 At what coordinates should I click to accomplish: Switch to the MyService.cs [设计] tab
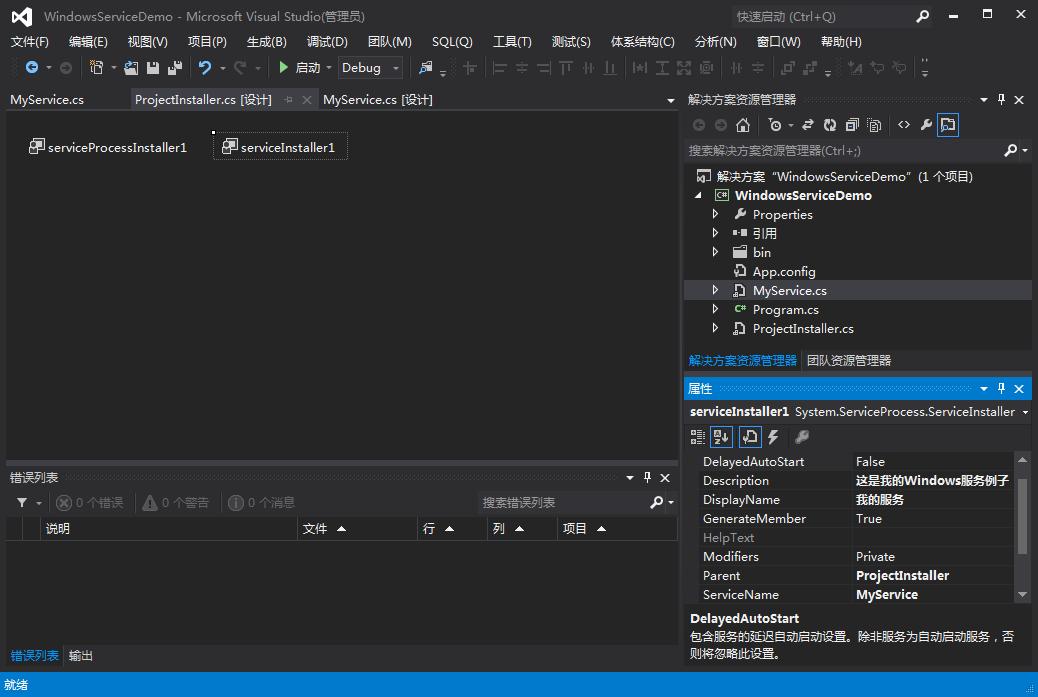point(377,100)
